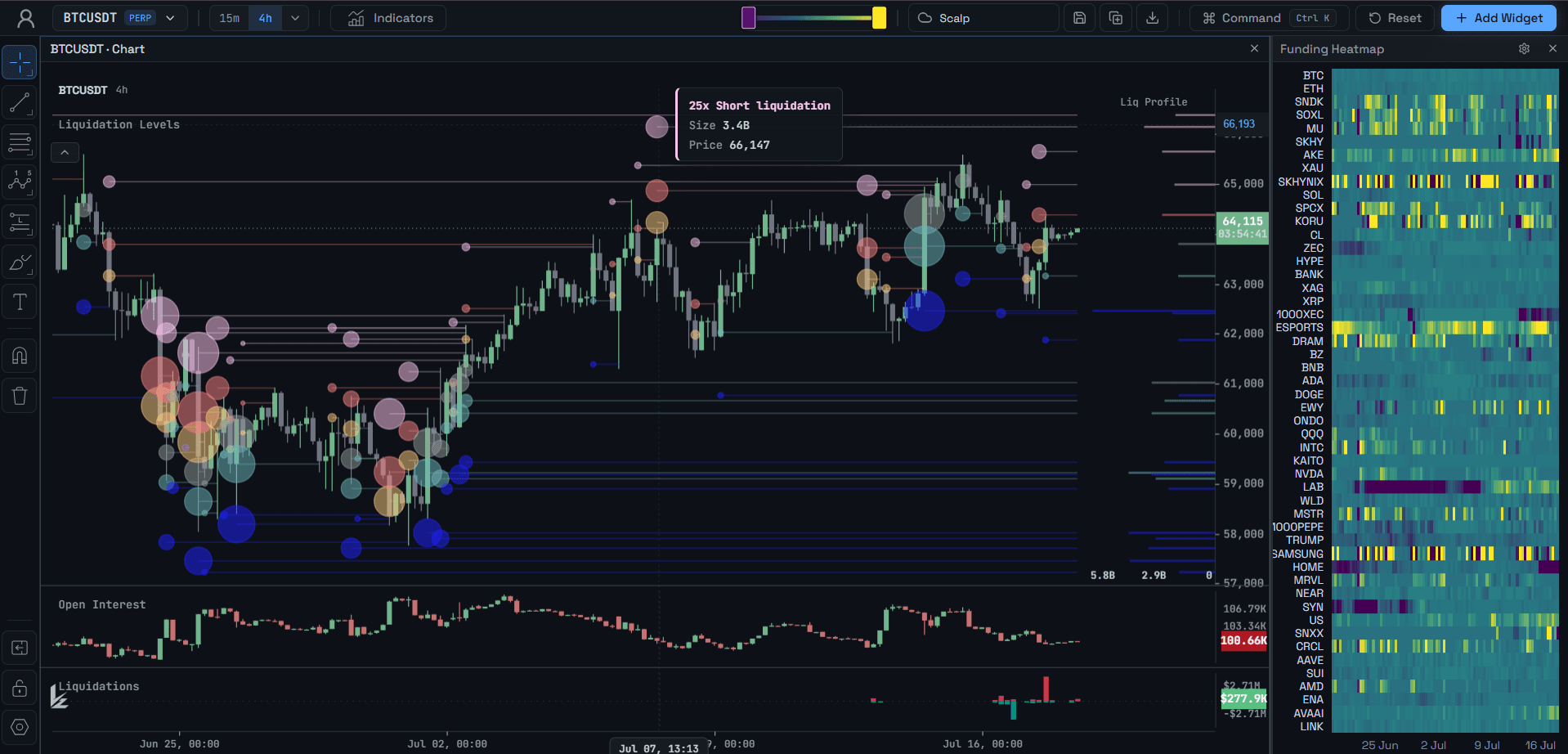Select the trend line drawing tool

pos(20,103)
